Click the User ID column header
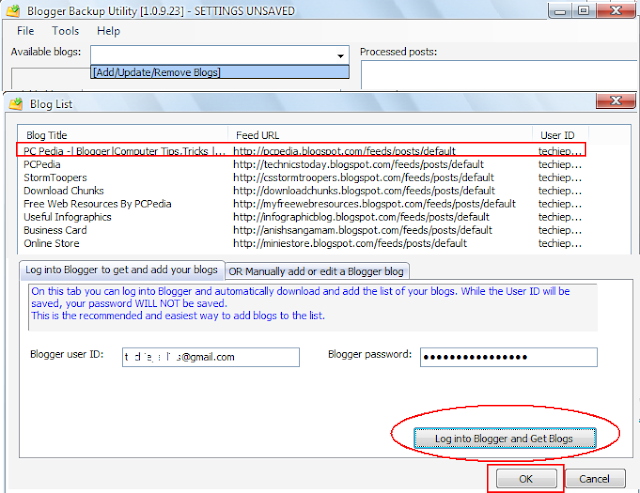This screenshot has height=493, width=640. tap(560, 135)
